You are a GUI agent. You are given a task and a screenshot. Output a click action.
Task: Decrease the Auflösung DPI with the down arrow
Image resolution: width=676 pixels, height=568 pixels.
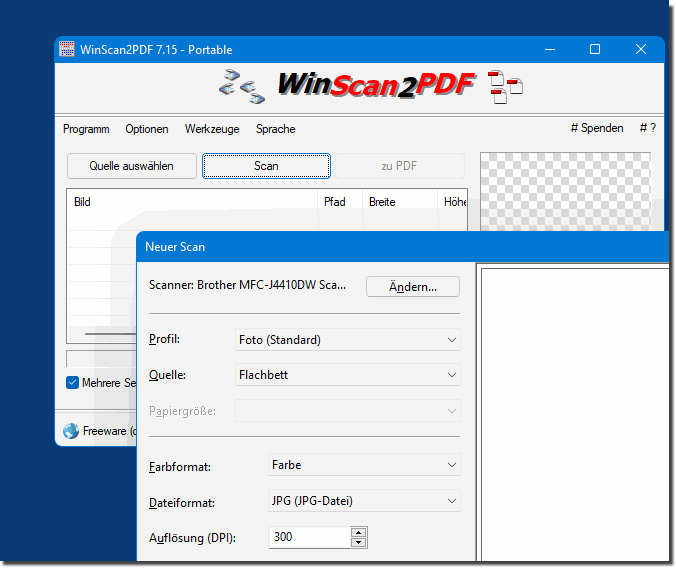pos(359,543)
